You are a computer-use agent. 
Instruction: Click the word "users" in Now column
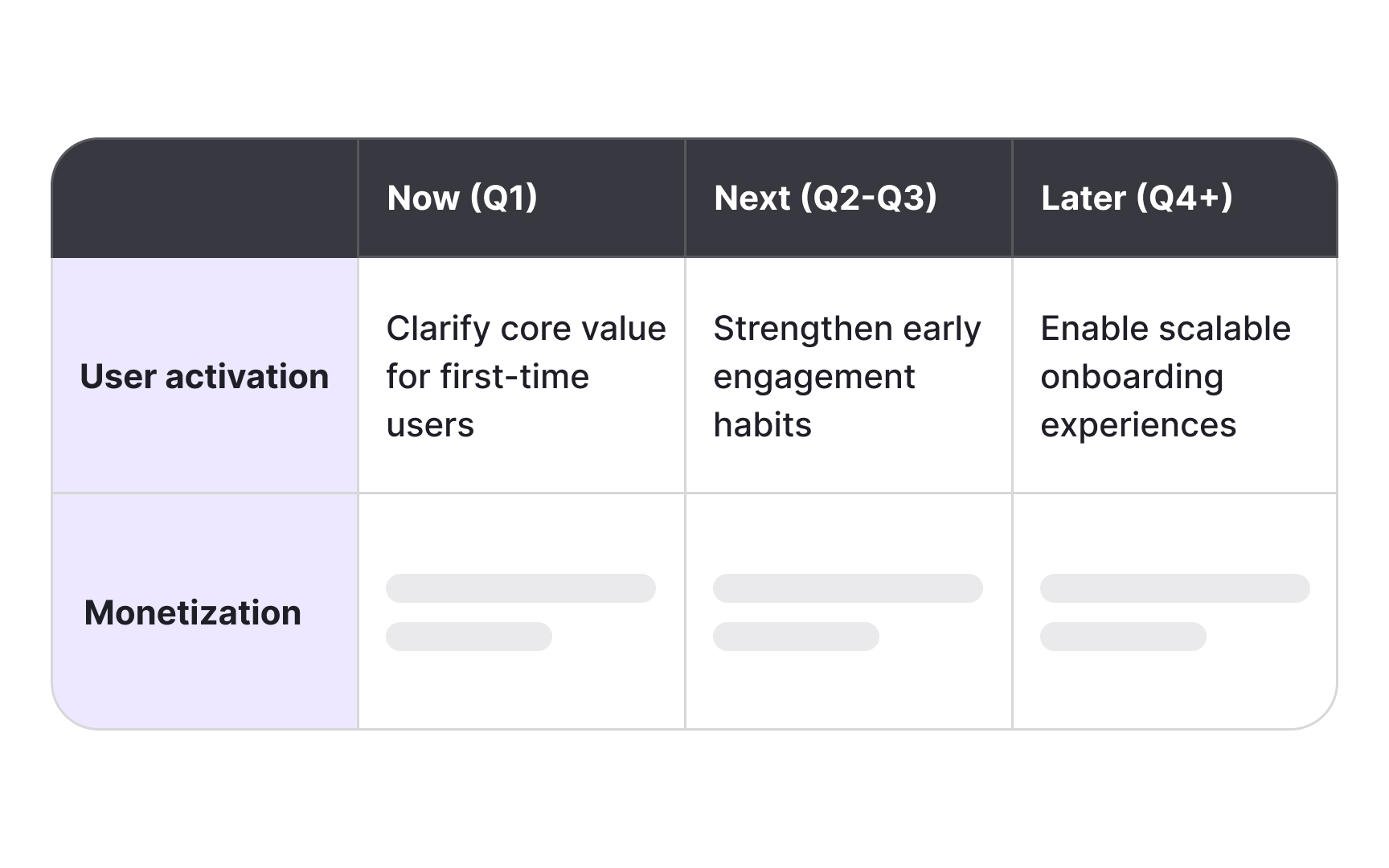click(x=430, y=424)
